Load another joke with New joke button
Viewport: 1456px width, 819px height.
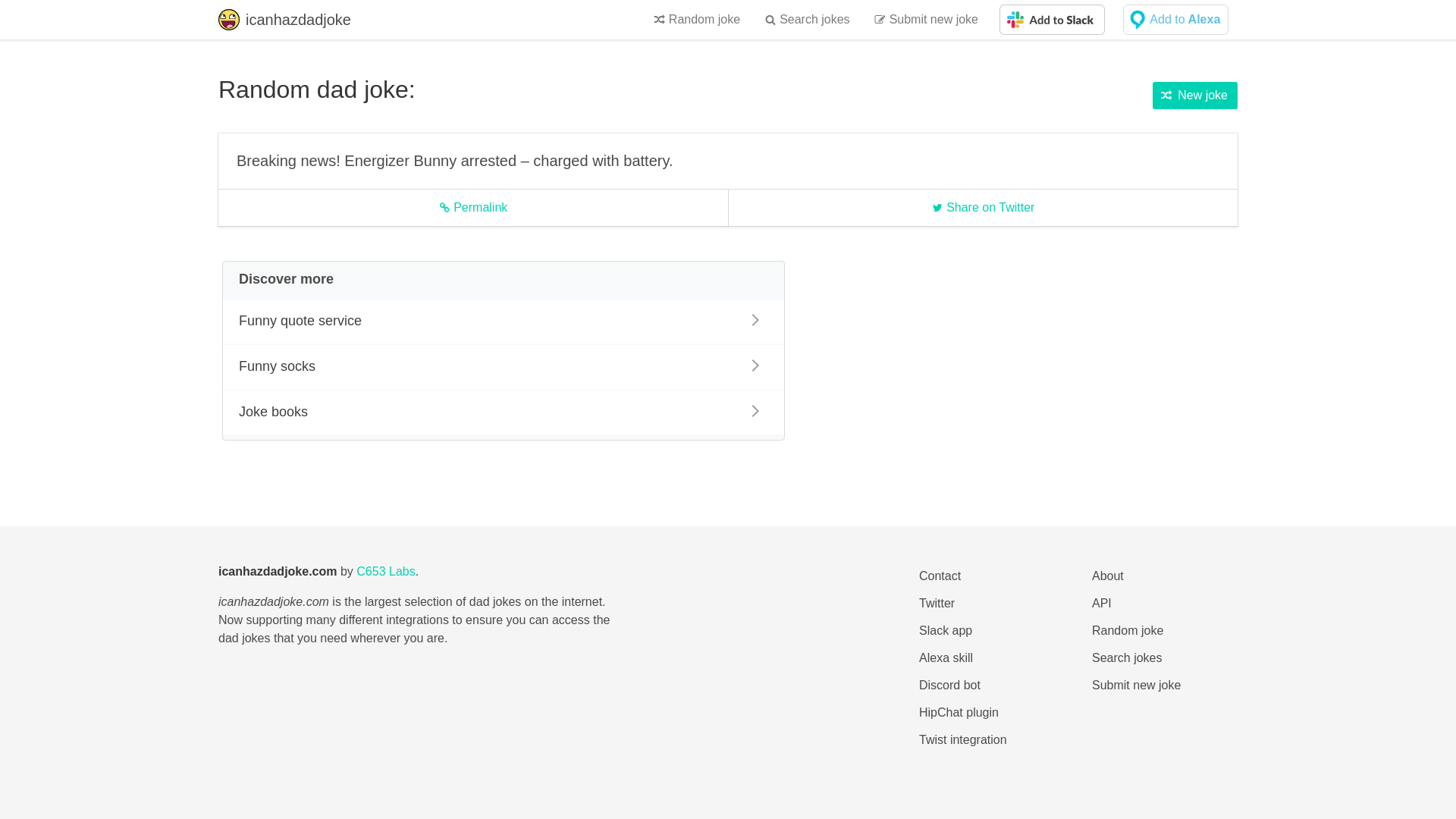coord(1195,96)
